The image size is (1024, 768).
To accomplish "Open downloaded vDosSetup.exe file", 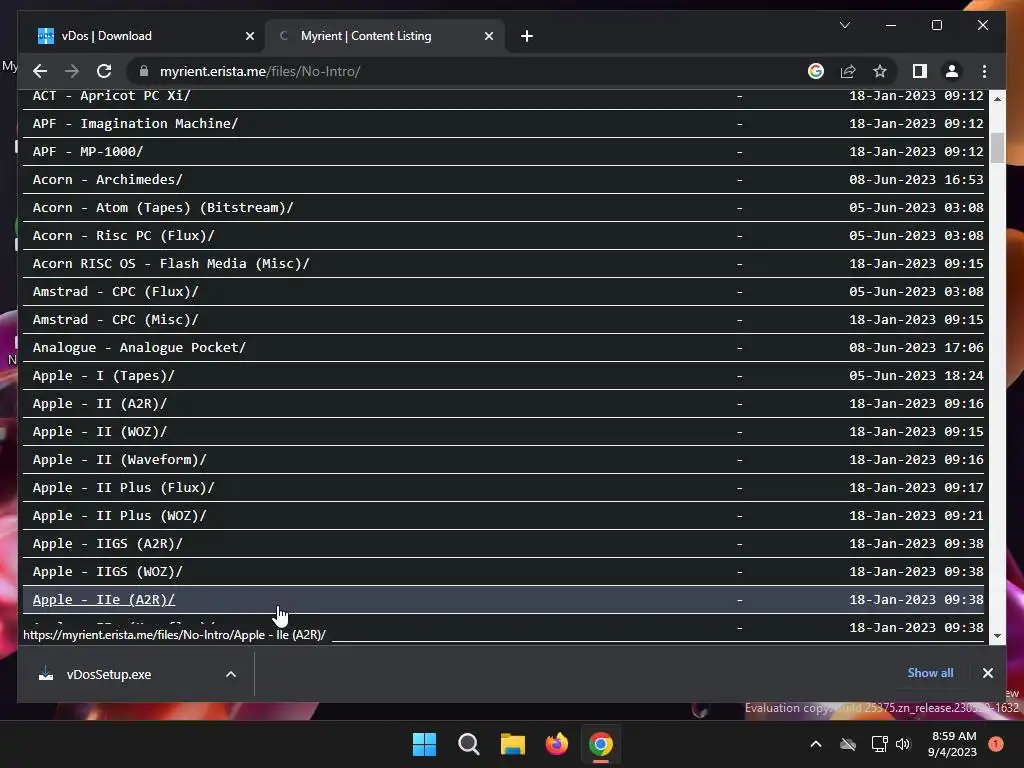I will [x=108, y=675].
